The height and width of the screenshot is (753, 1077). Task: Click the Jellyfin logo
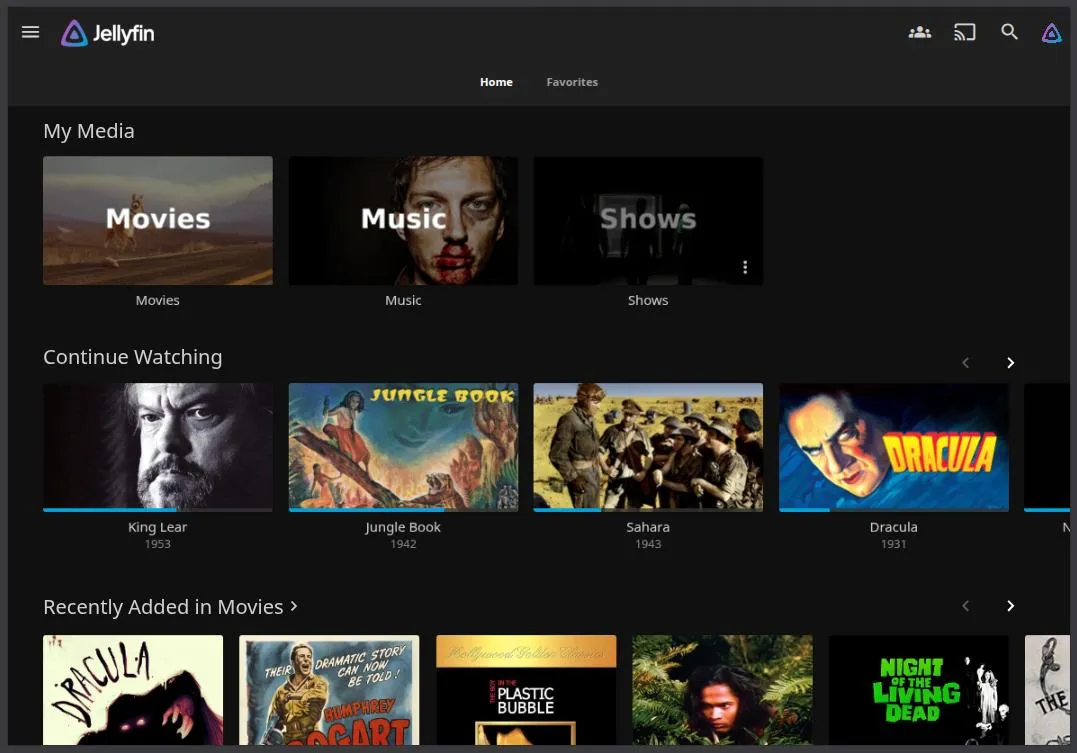(x=108, y=33)
